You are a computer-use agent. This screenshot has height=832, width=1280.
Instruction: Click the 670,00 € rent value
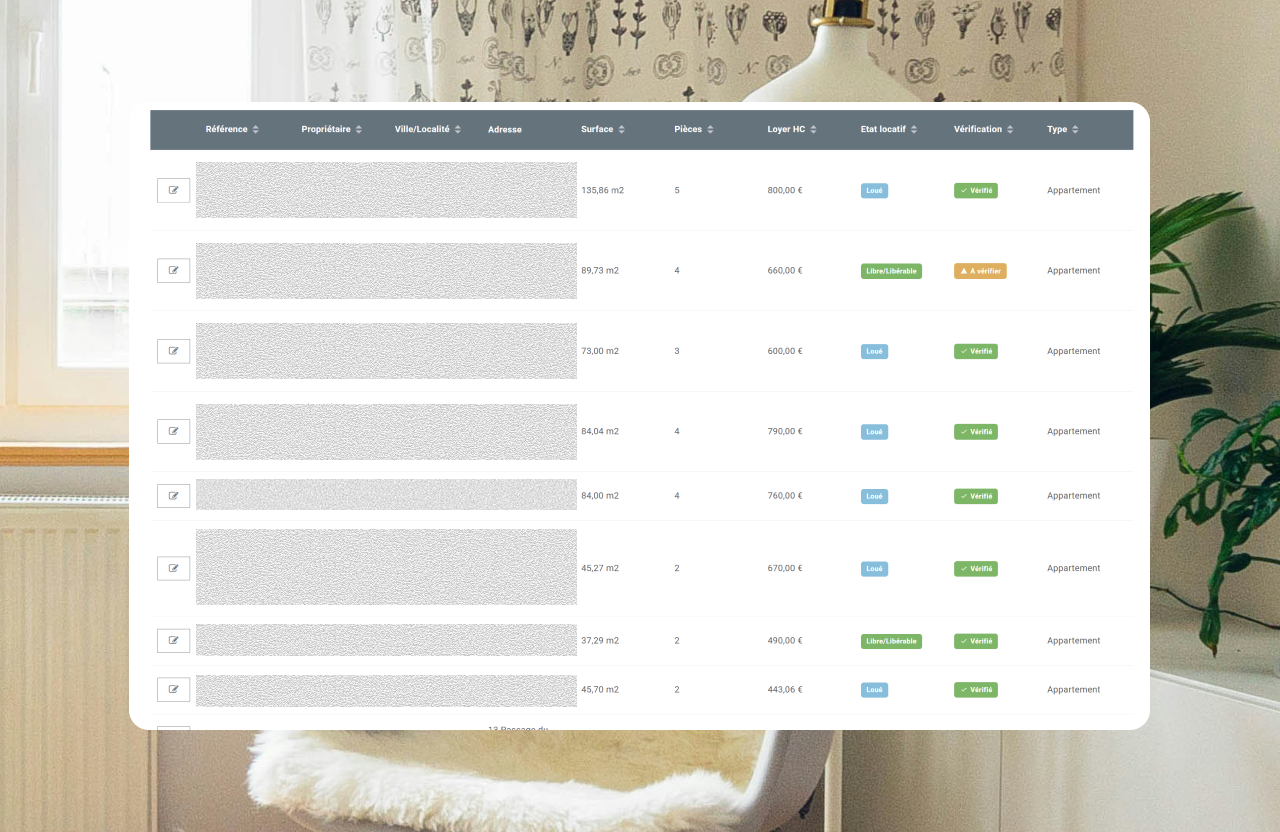coord(785,568)
